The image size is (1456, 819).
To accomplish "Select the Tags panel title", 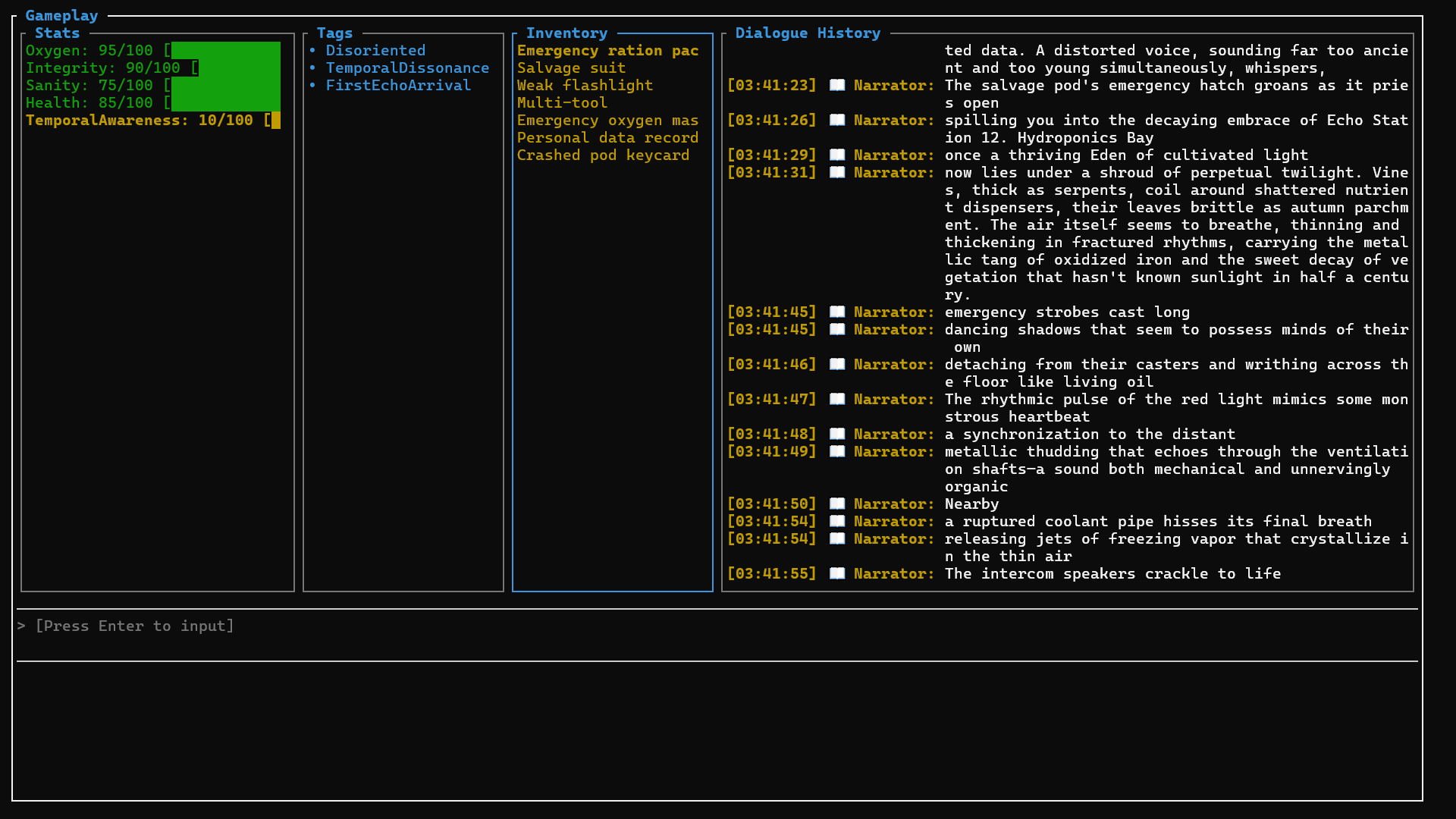I will [x=334, y=33].
